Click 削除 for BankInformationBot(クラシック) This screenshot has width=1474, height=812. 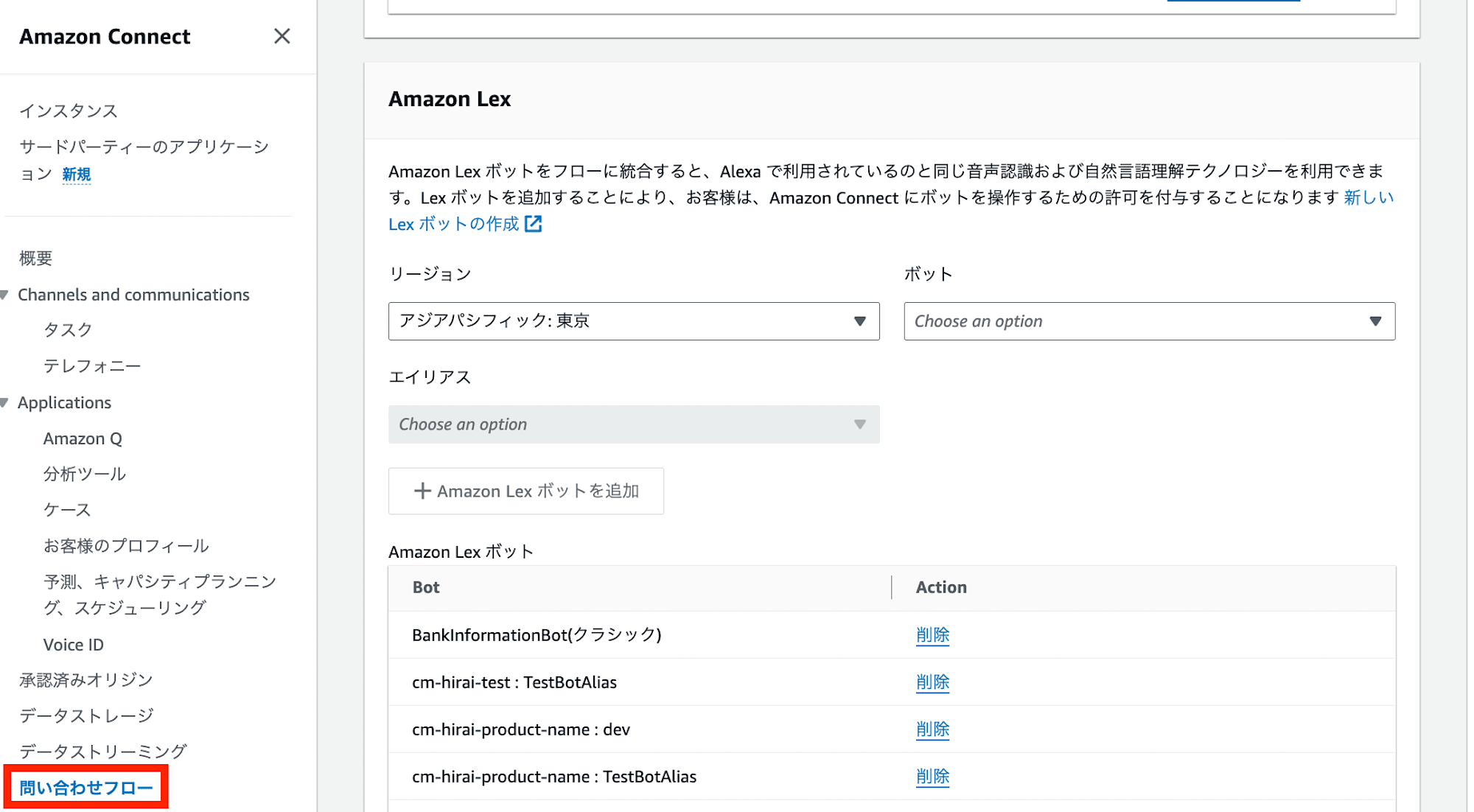point(929,634)
